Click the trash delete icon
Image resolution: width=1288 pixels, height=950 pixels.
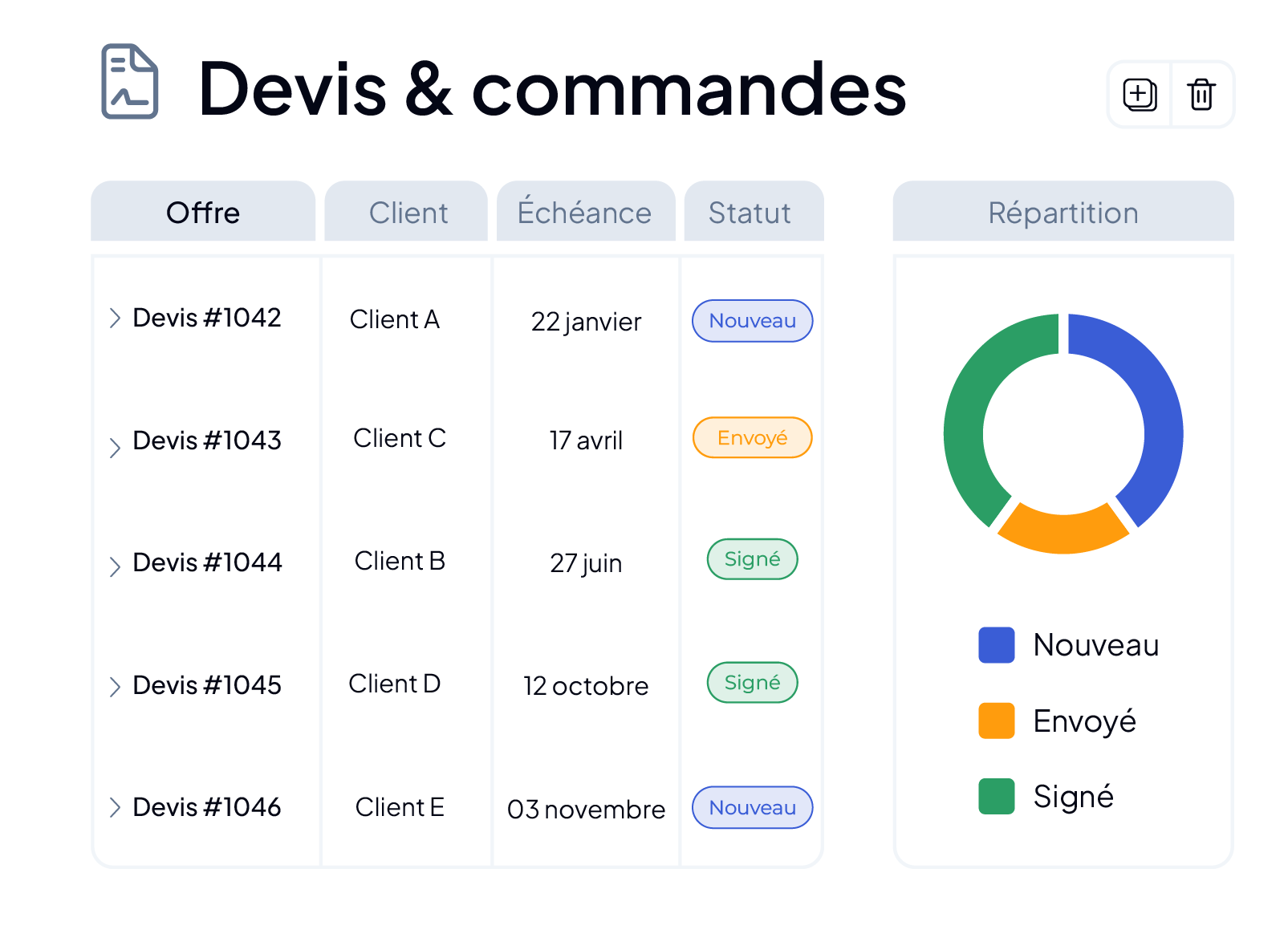coord(1201,95)
